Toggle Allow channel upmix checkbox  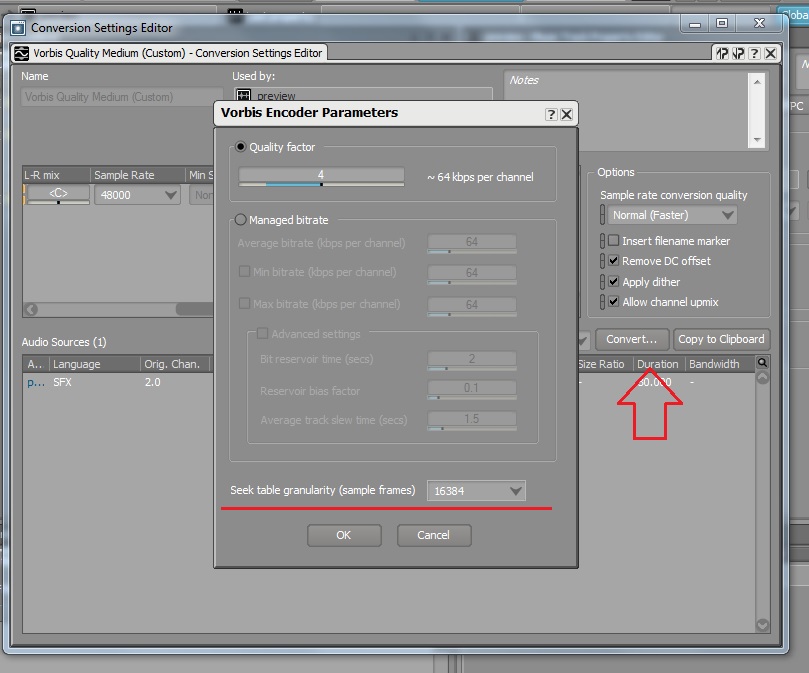tap(613, 301)
